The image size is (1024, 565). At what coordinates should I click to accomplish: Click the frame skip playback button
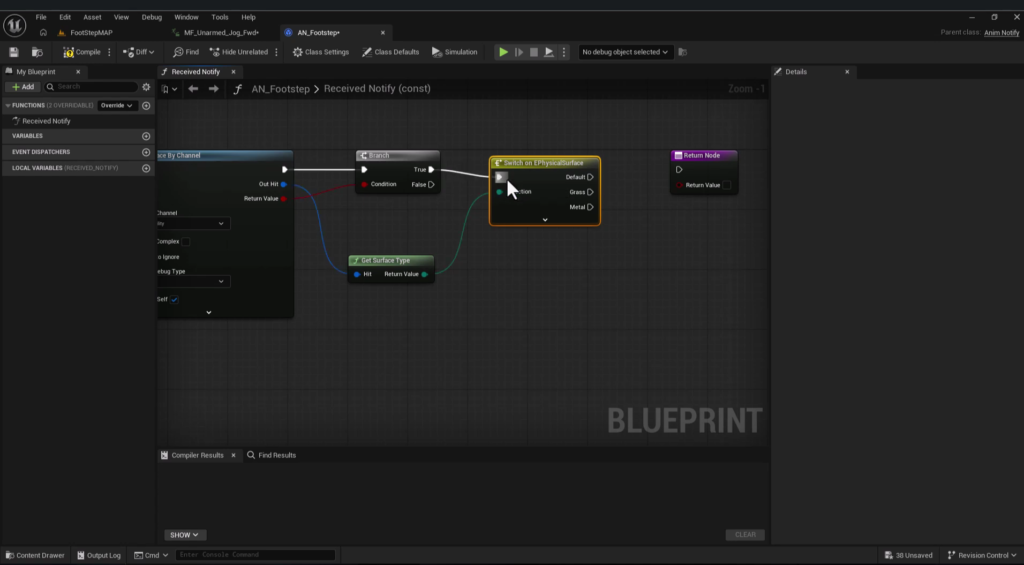point(519,52)
